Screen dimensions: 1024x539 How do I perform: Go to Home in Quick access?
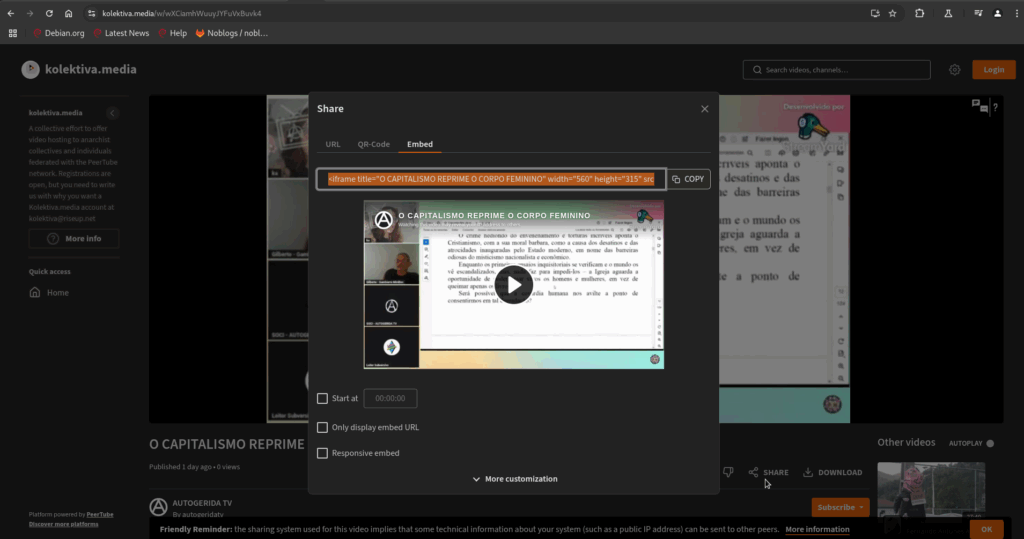(x=50, y=293)
